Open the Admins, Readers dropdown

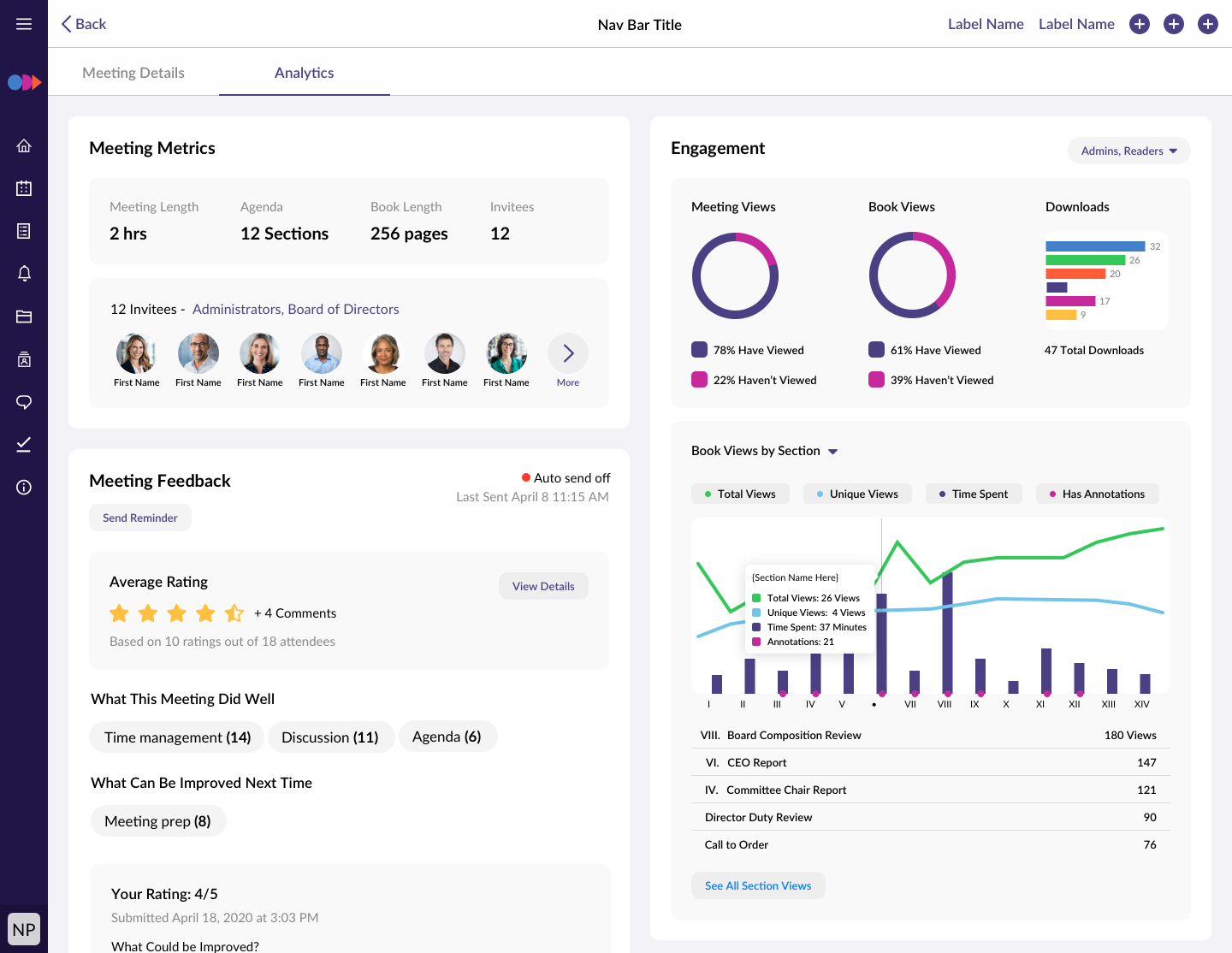(x=1128, y=151)
